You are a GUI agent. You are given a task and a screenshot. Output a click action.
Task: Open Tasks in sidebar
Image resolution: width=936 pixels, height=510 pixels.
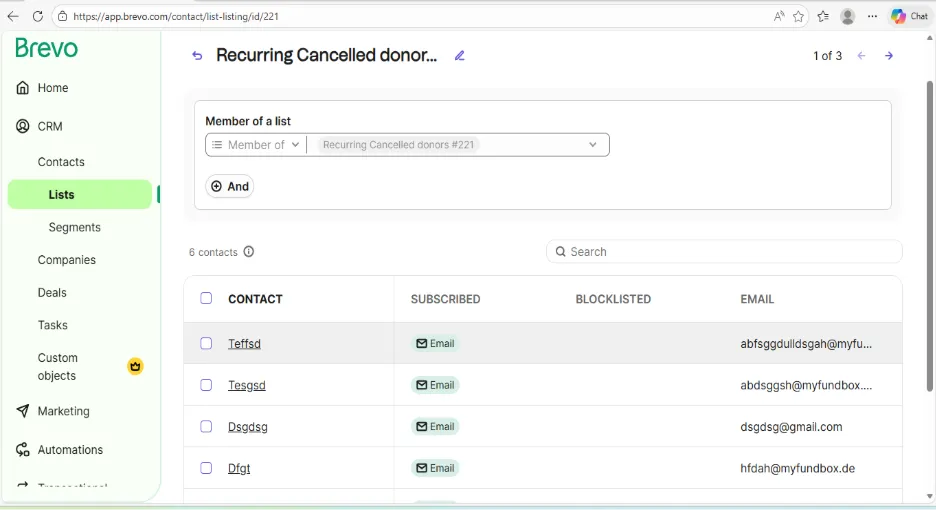click(53, 325)
